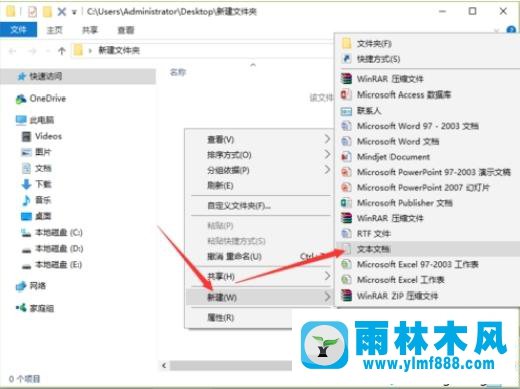Click the up-directory arrow in navigation bar

pos(62,51)
